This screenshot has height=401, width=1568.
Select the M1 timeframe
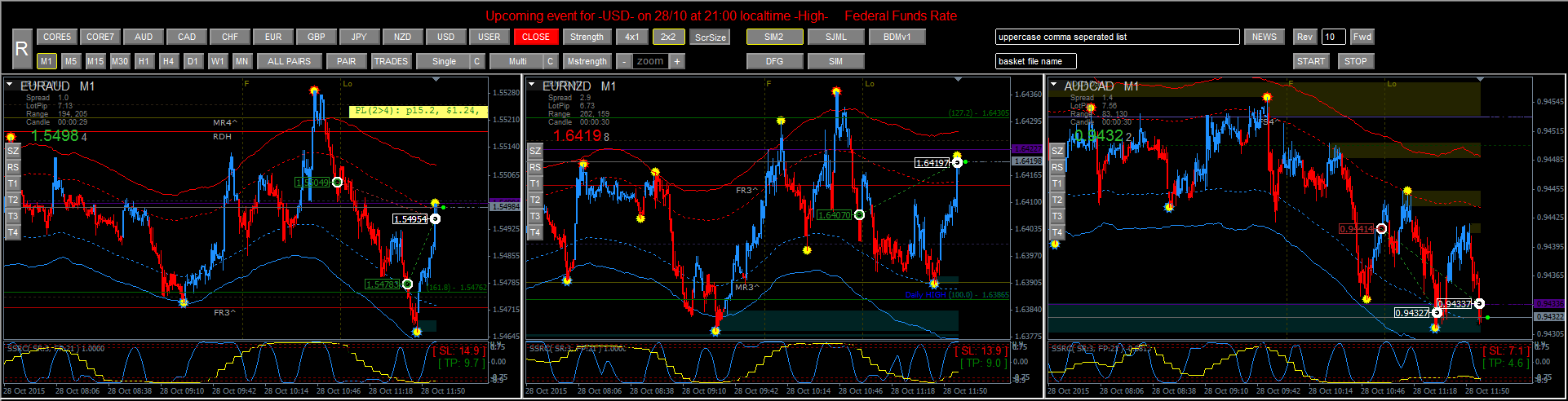(47, 61)
